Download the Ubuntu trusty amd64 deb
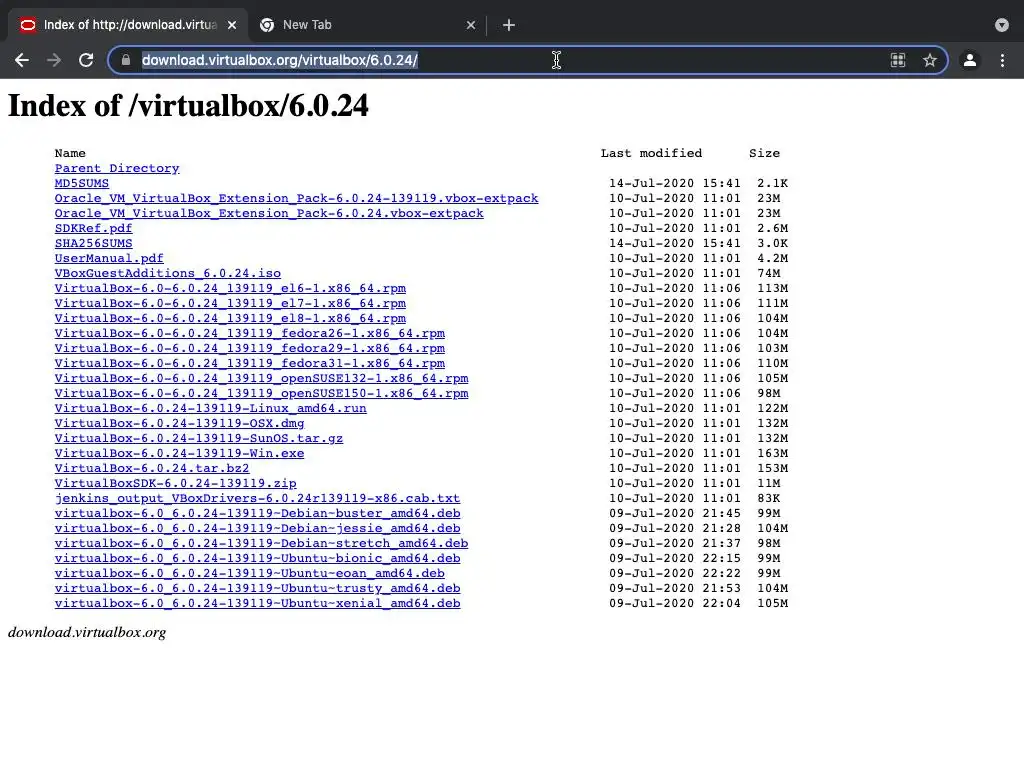 point(257,589)
